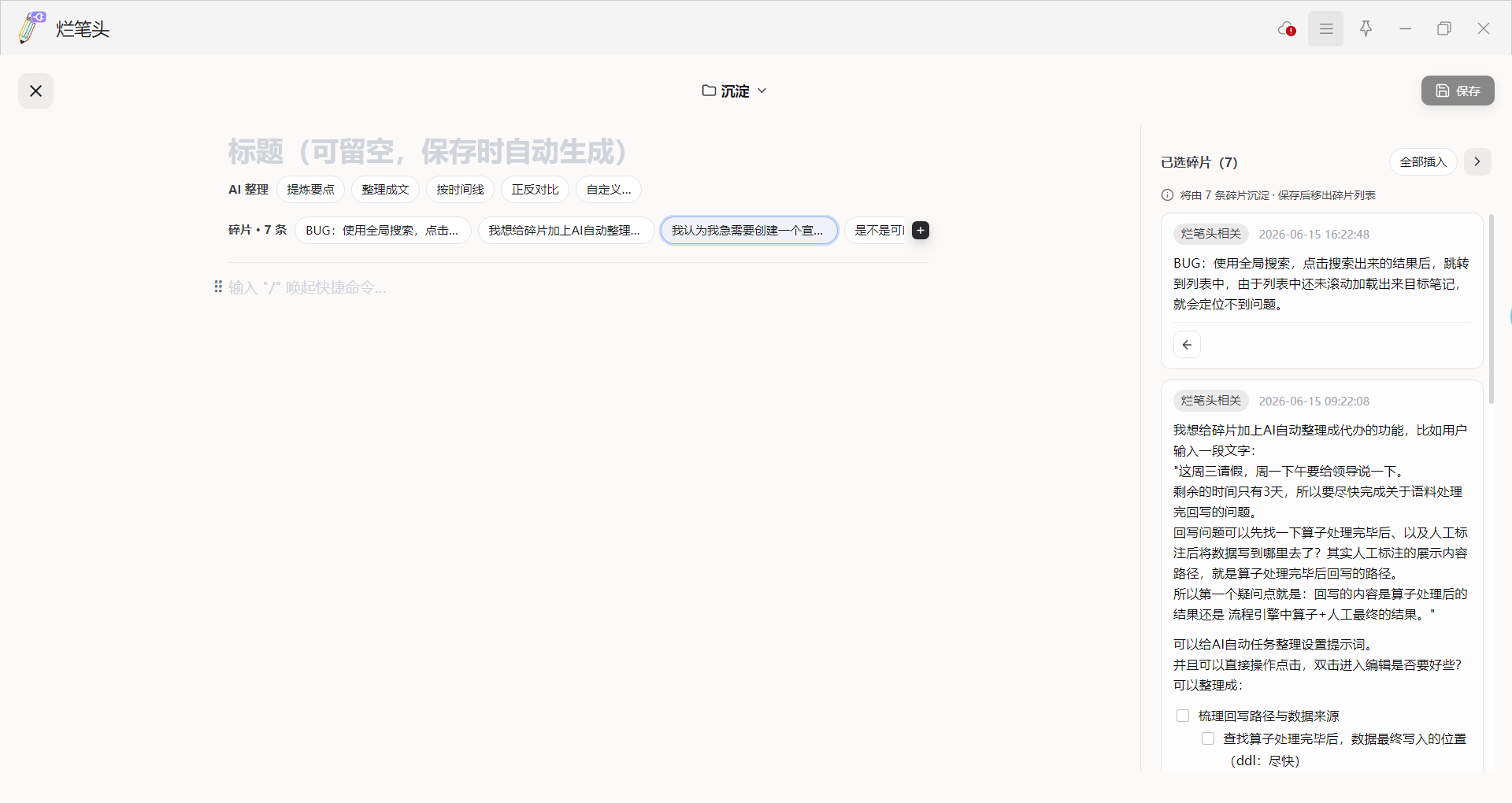This screenshot has width=1512, height=803.
Task: Click the black plus icon after fragment chips
Action: pyautogui.click(x=921, y=231)
